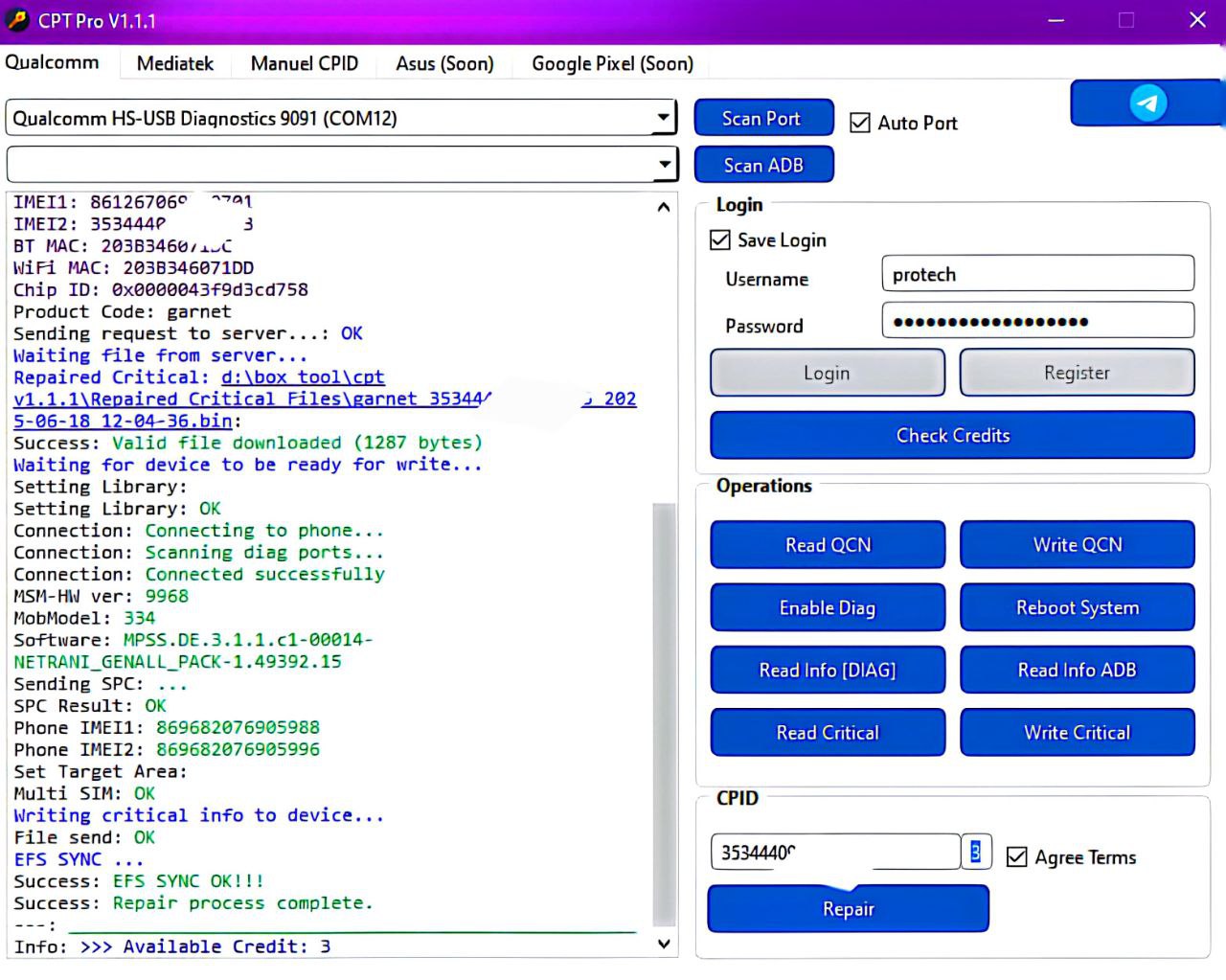Click the 'Multi SIM: OK' log line
1226x980 pixels.
click(x=84, y=793)
